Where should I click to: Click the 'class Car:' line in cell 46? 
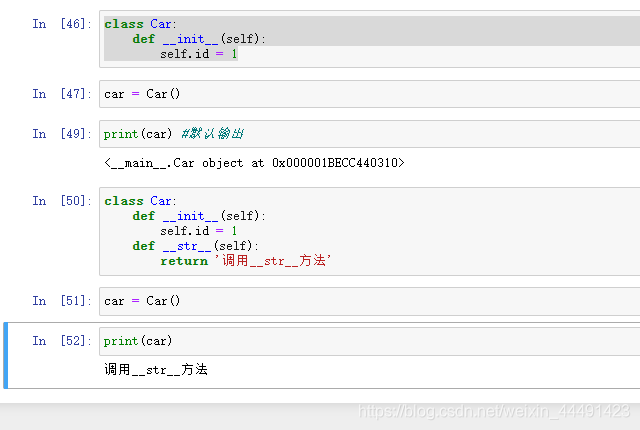click(x=140, y=24)
